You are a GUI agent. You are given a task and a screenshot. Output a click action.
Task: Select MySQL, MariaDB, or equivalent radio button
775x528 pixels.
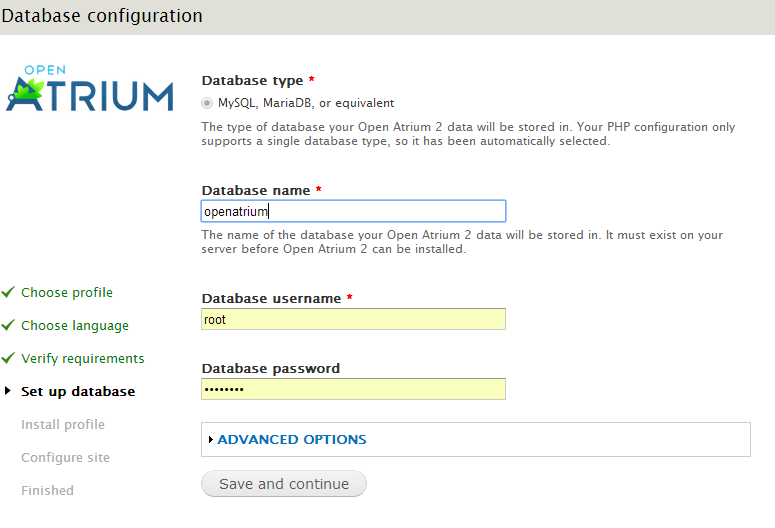(207, 103)
